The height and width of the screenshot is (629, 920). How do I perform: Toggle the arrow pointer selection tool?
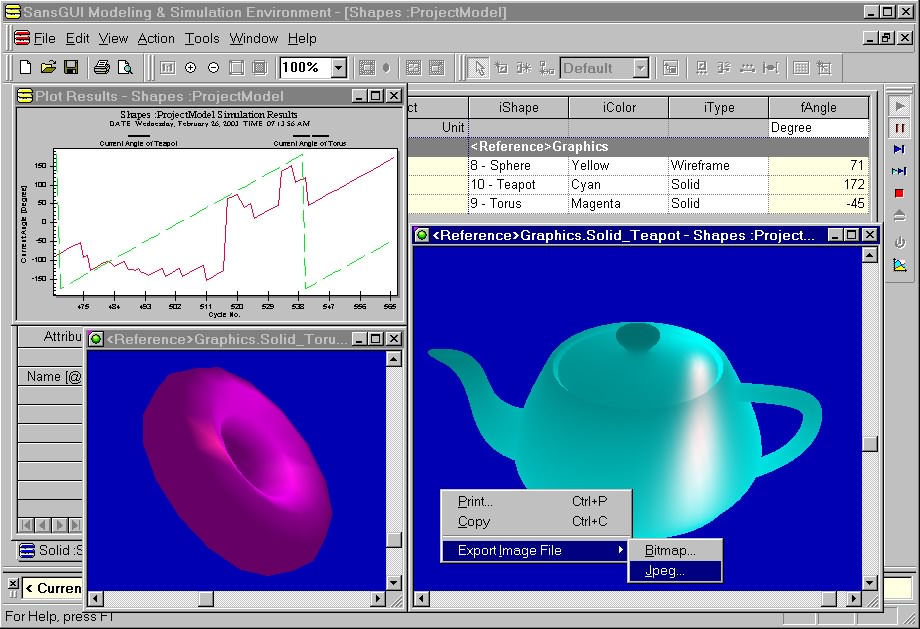click(479, 68)
